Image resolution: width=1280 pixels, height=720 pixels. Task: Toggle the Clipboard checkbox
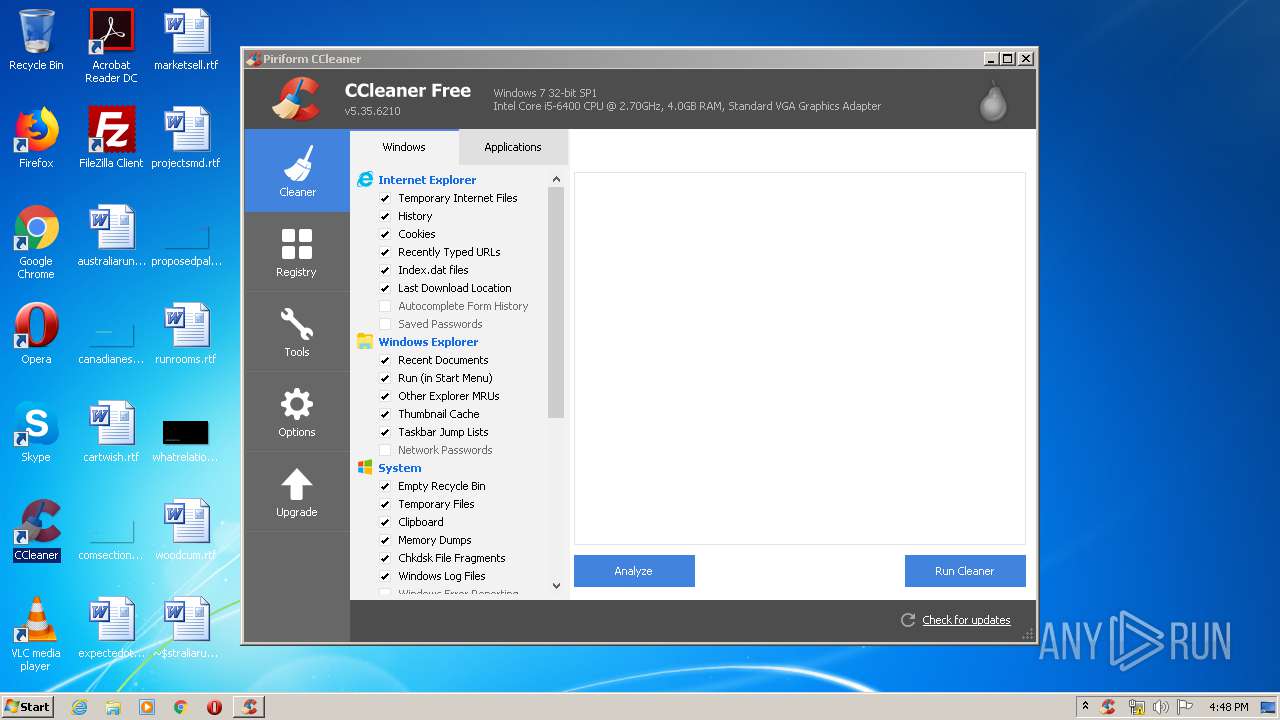click(x=385, y=522)
